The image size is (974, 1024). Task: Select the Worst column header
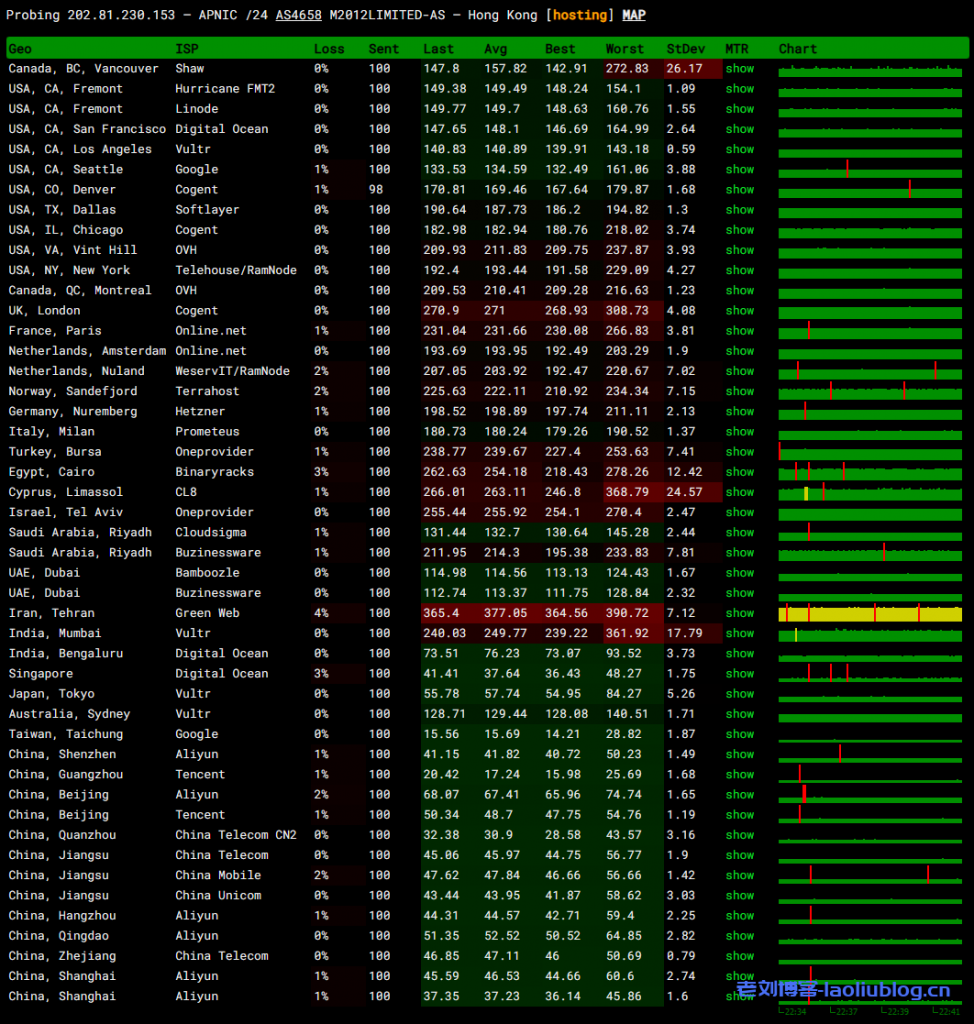(625, 49)
